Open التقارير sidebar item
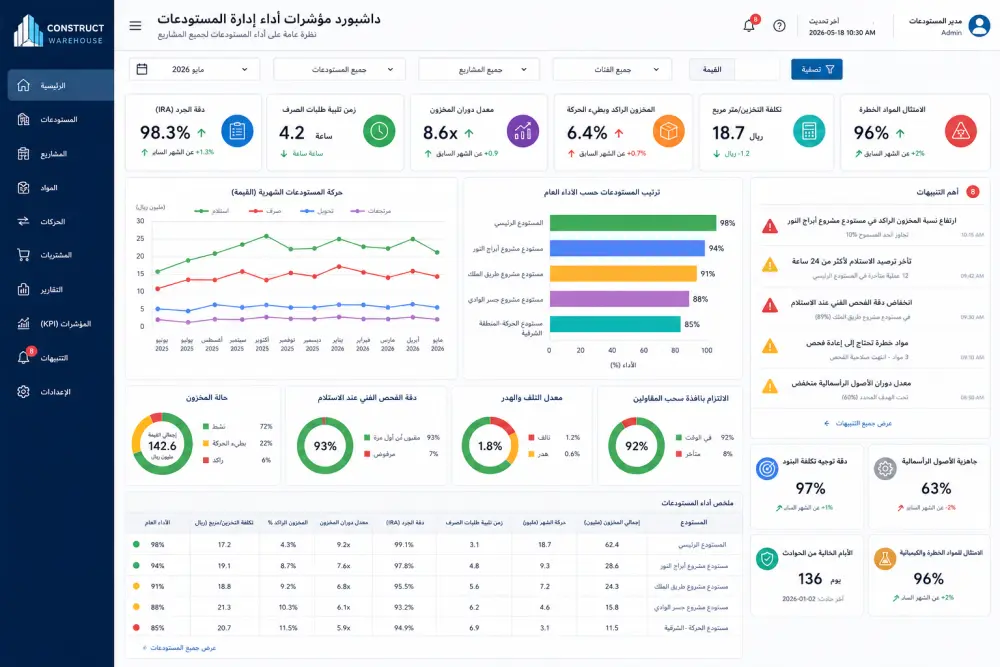The image size is (1000, 667). tap(61, 290)
